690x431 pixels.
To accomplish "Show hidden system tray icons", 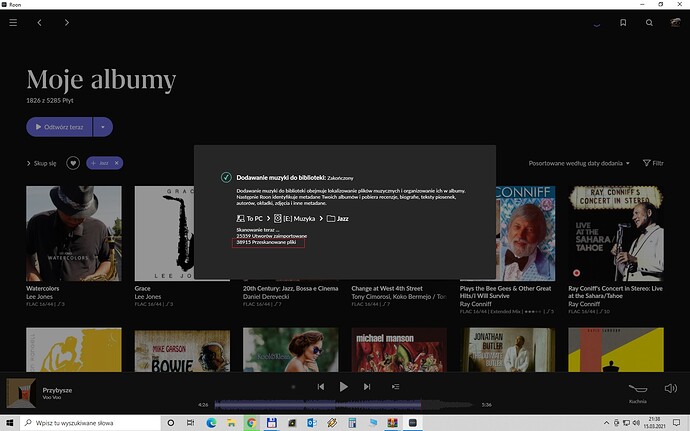I will click(606, 423).
